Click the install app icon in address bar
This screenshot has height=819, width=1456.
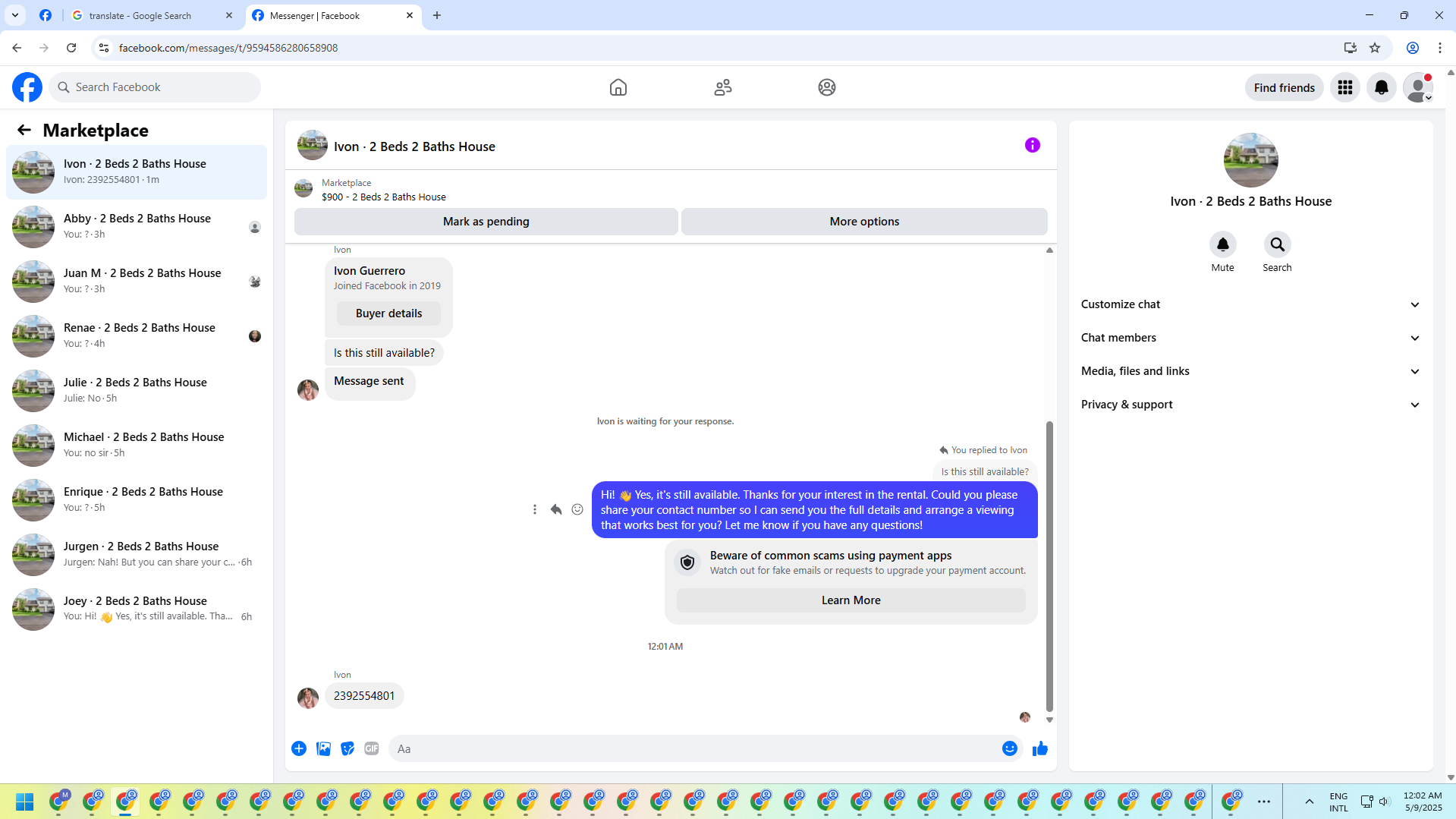click(1351, 48)
